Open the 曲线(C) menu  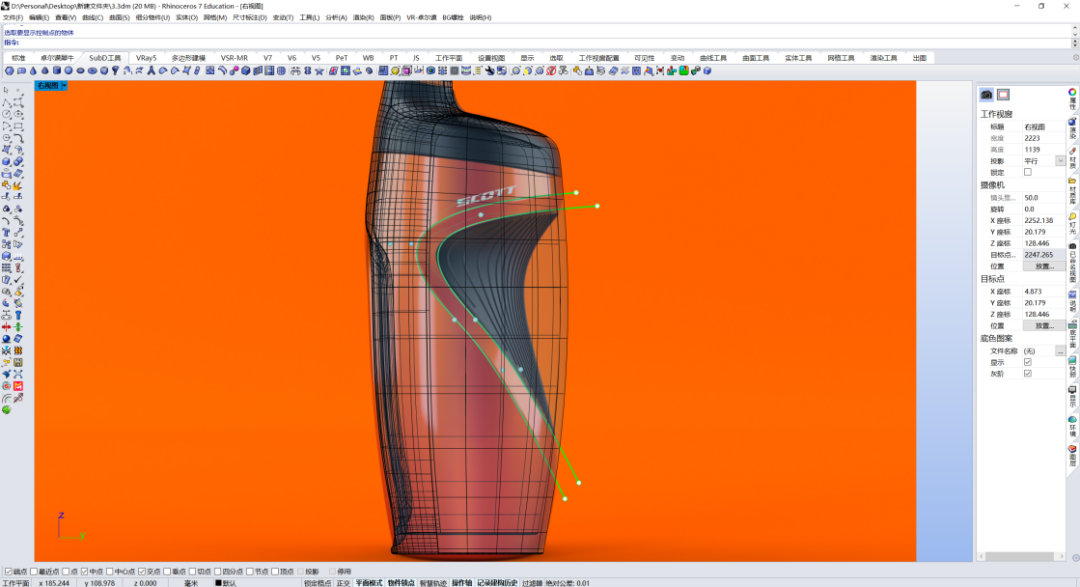(x=92, y=17)
